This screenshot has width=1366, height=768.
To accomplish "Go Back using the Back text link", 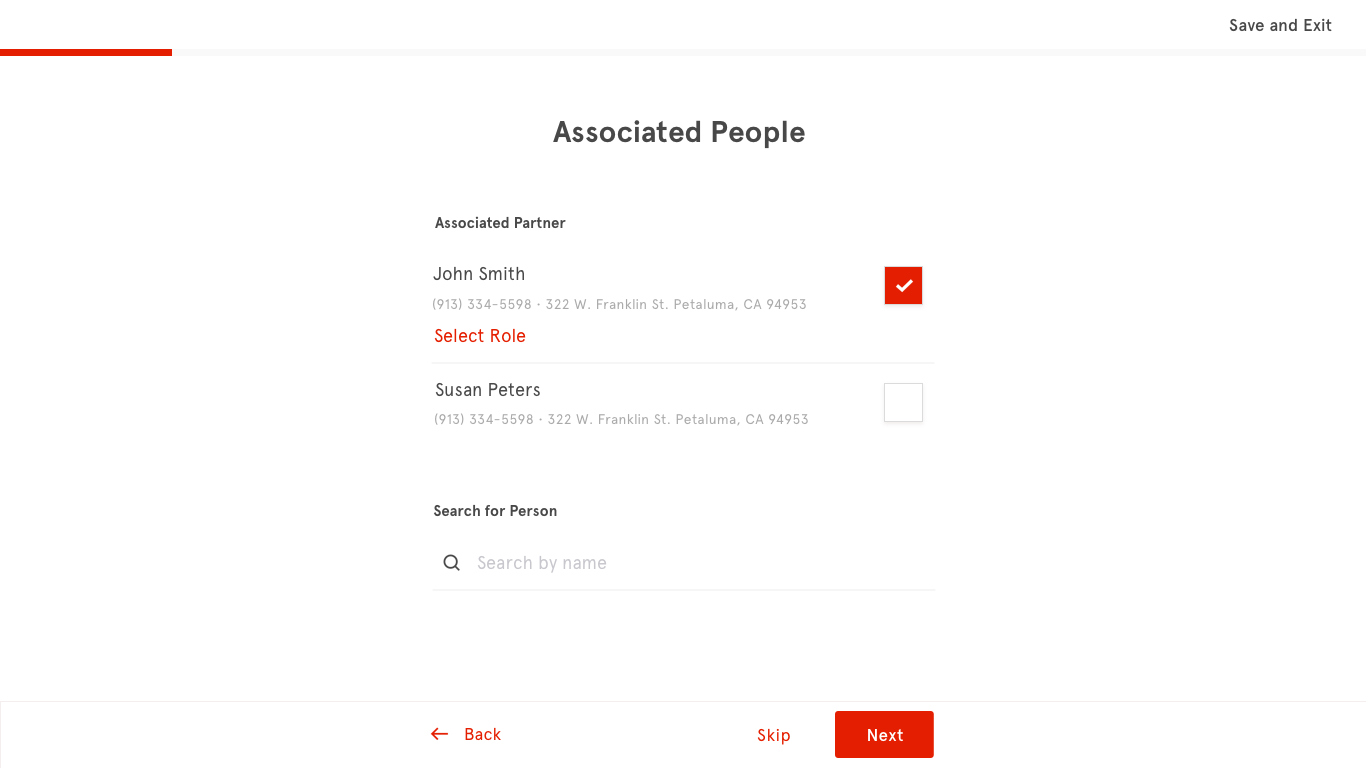I will click(482, 734).
